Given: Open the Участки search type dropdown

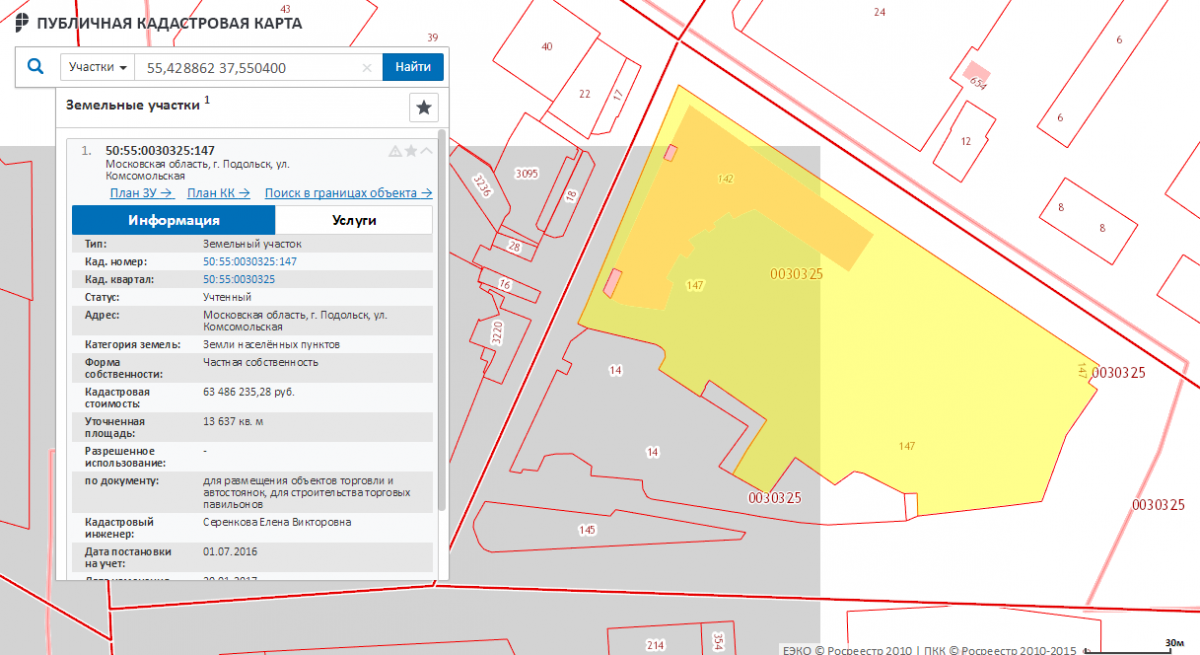Looking at the screenshot, I should click(98, 67).
